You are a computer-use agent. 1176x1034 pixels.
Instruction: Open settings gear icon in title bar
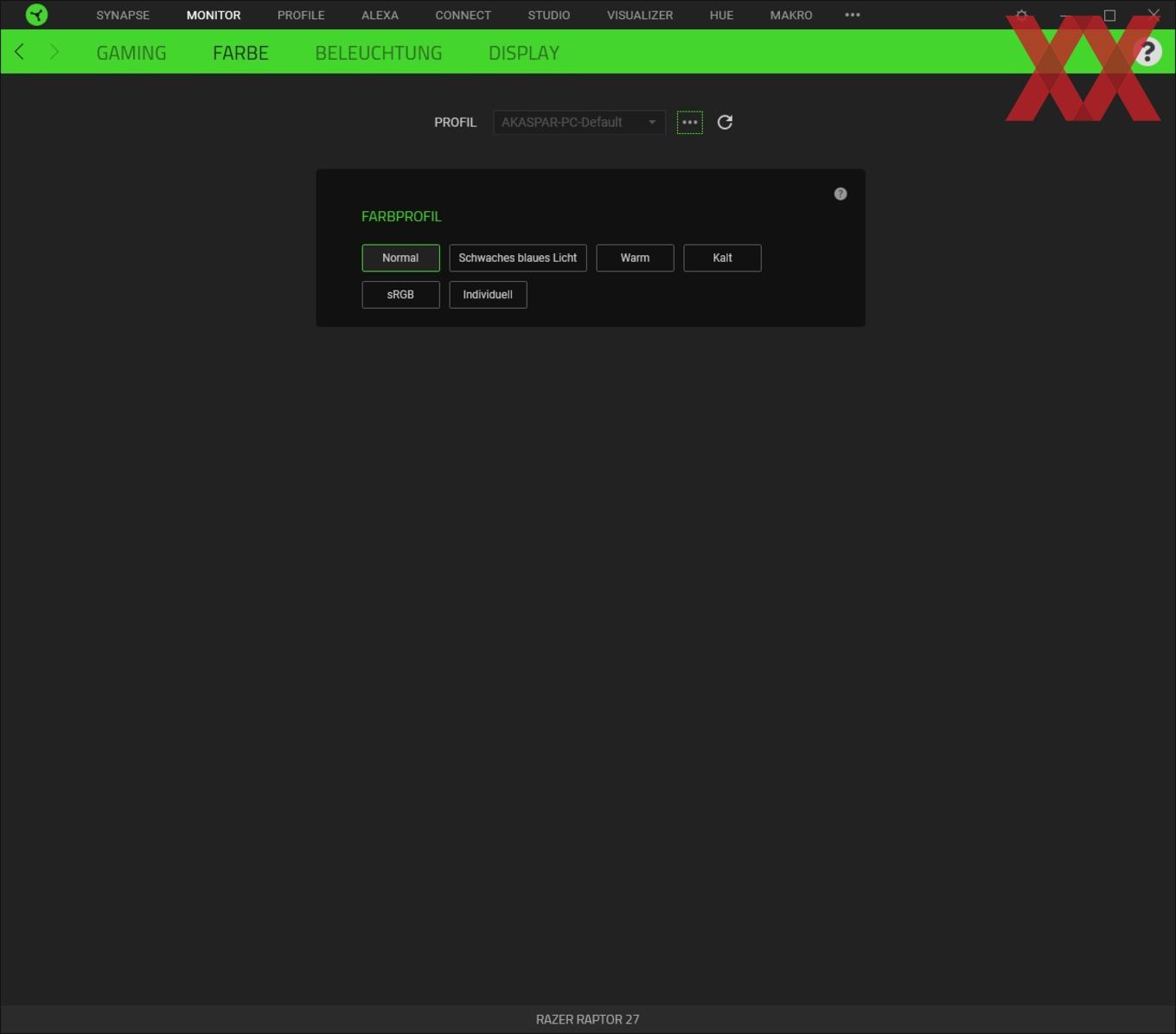tap(1022, 15)
